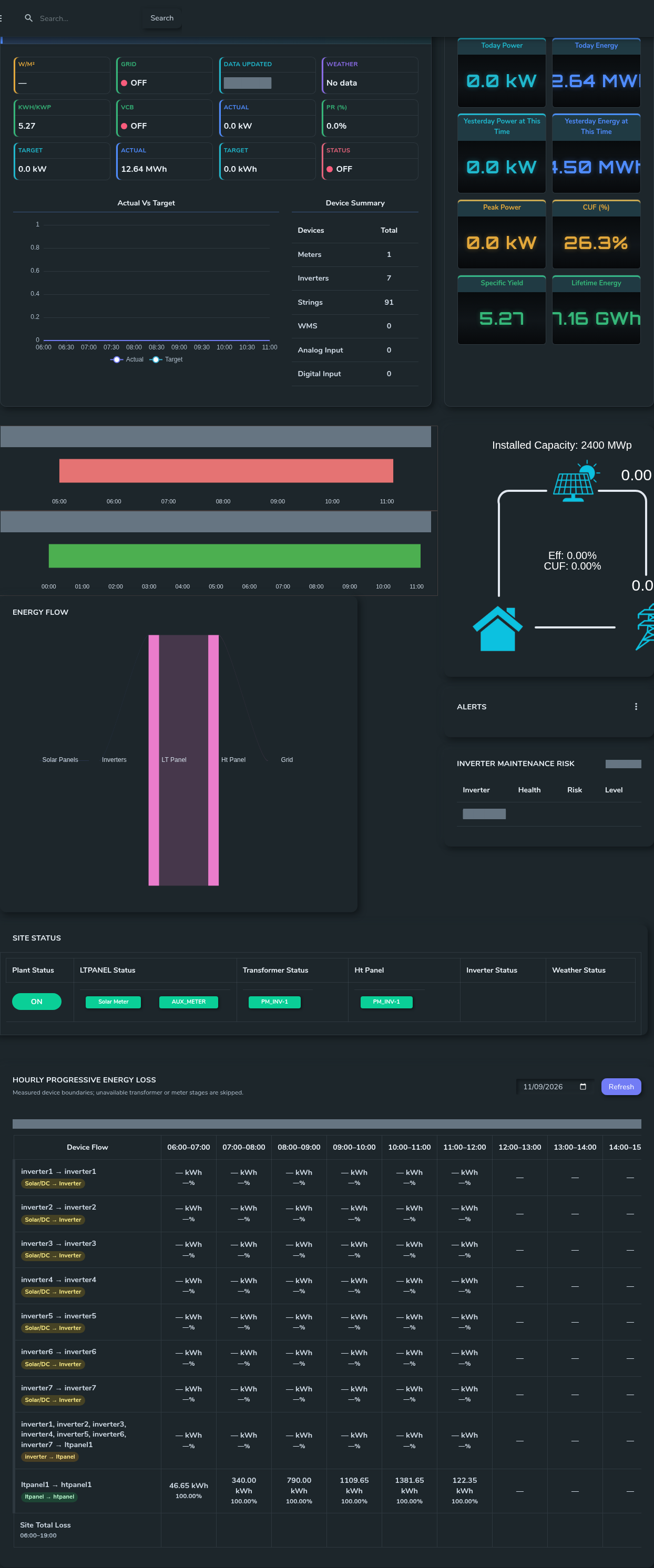The image size is (654, 1568).
Task: Click the Meters row in Device Summary
Action: [x=355, y=254]
